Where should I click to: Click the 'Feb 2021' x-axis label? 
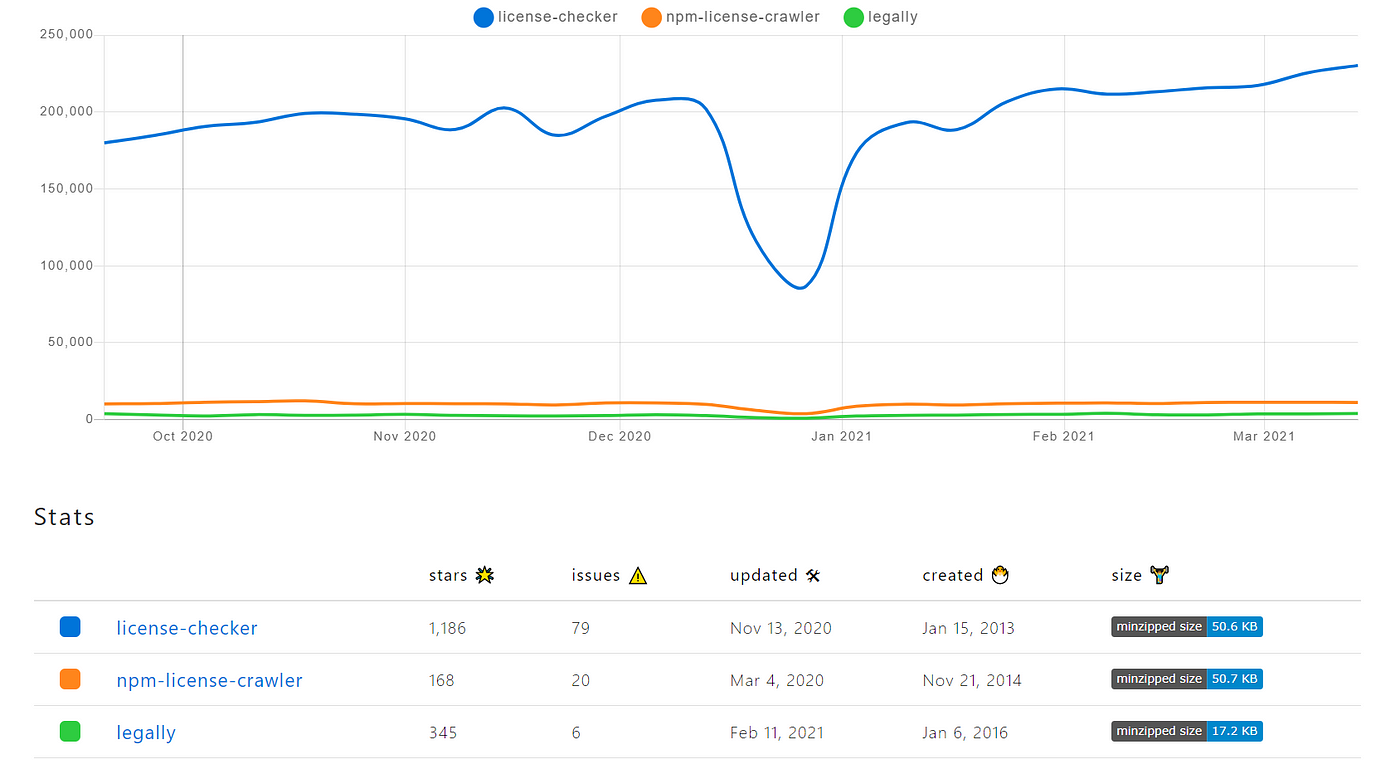point(1064,436)
